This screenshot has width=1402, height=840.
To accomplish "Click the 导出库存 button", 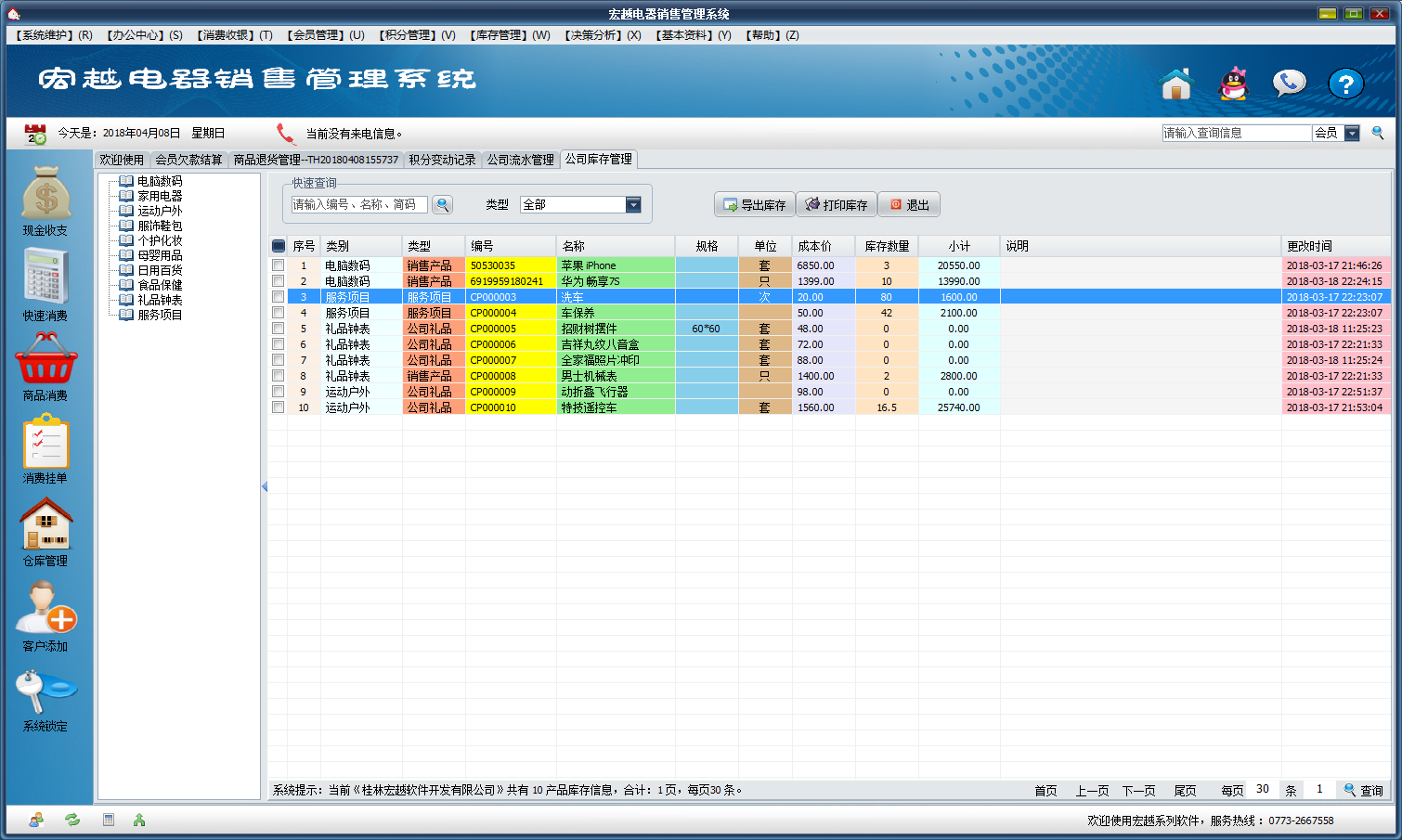I will (754, 205).
